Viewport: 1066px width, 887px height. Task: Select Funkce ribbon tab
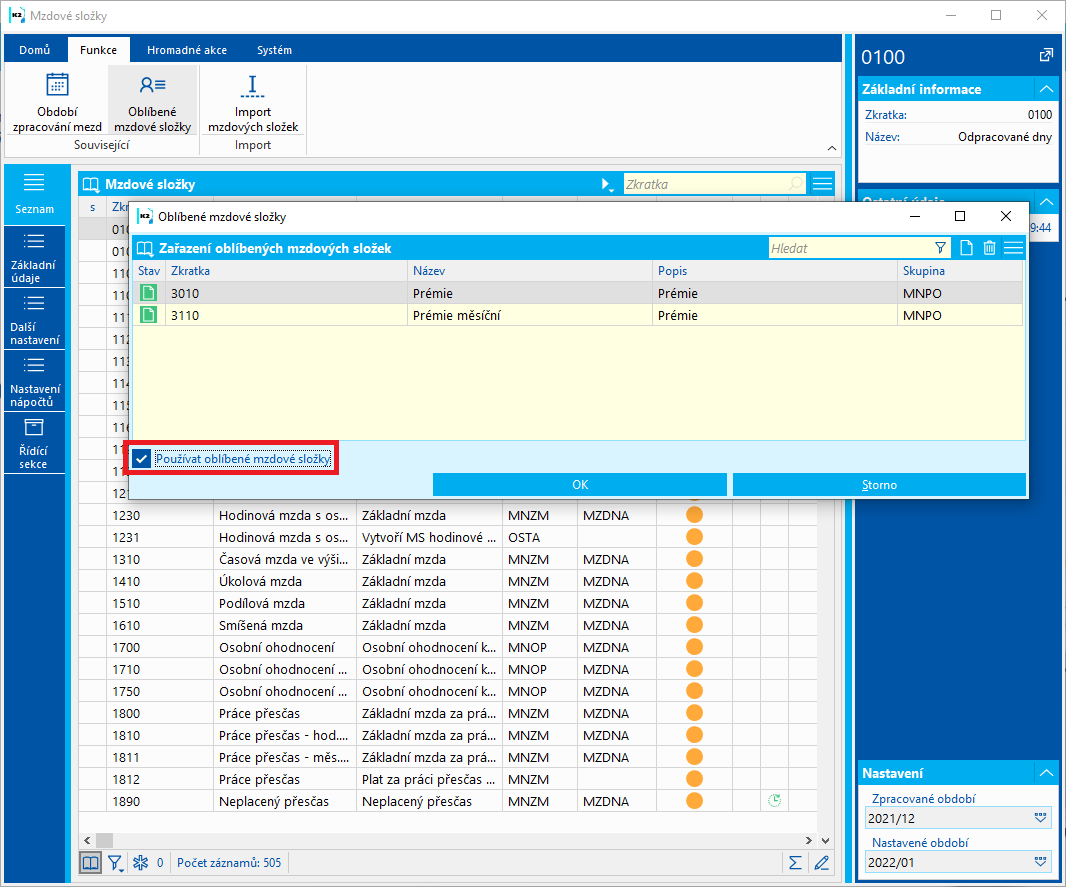98,50
